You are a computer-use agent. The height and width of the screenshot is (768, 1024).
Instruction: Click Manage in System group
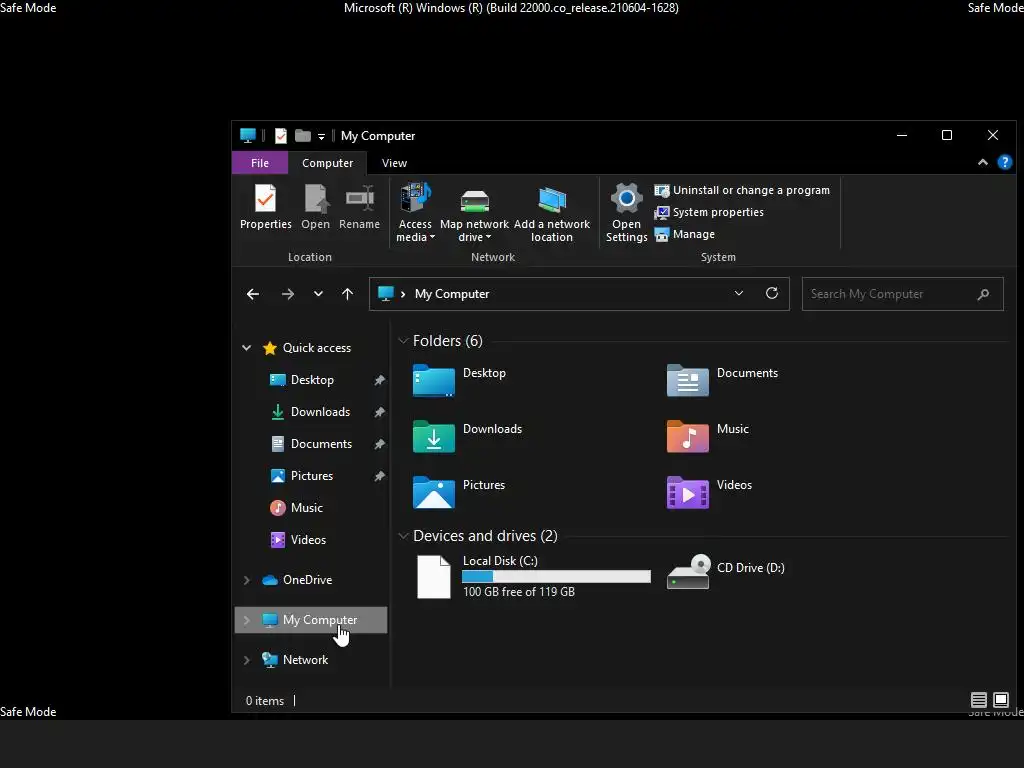[684, 234]
